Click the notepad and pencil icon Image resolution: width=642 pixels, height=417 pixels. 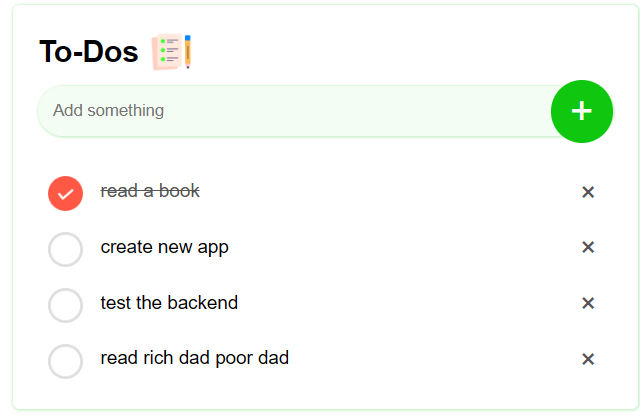coord(171,52)
